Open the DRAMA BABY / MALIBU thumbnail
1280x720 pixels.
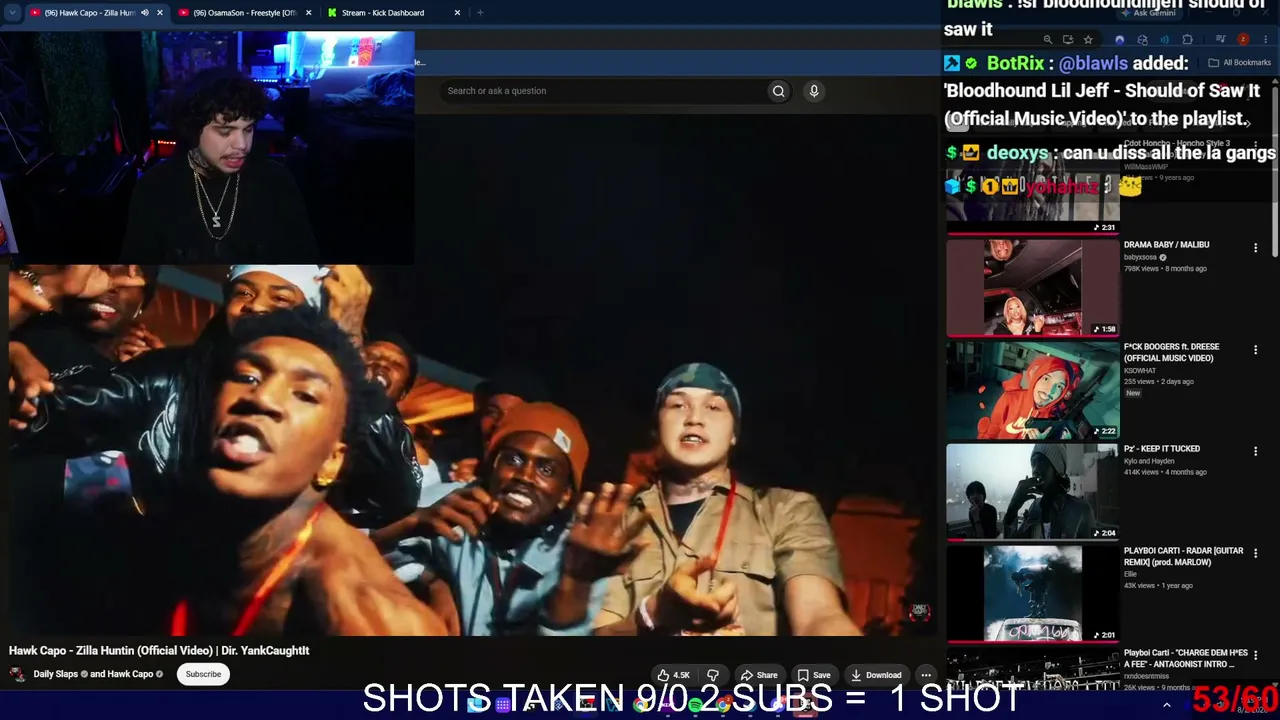pos(1033,288)
